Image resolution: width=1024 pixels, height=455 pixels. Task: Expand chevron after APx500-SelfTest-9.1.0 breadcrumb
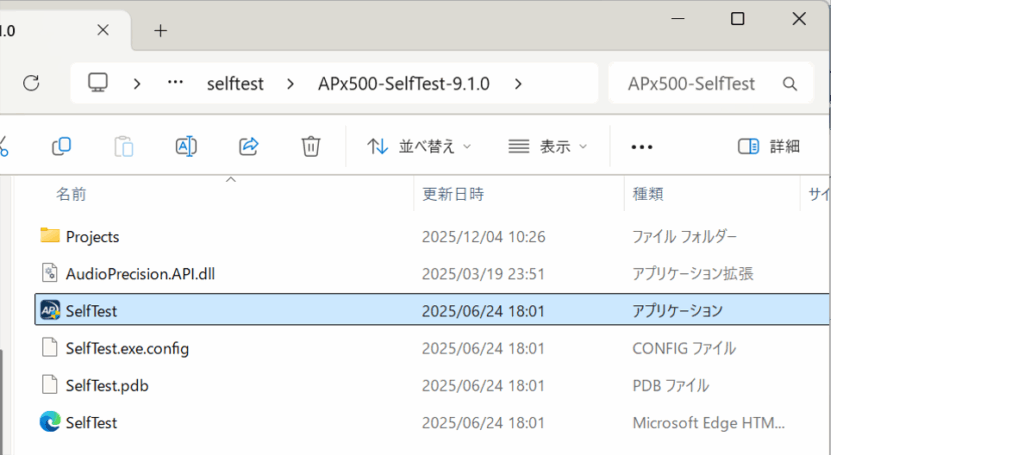(x=518, y=83)
